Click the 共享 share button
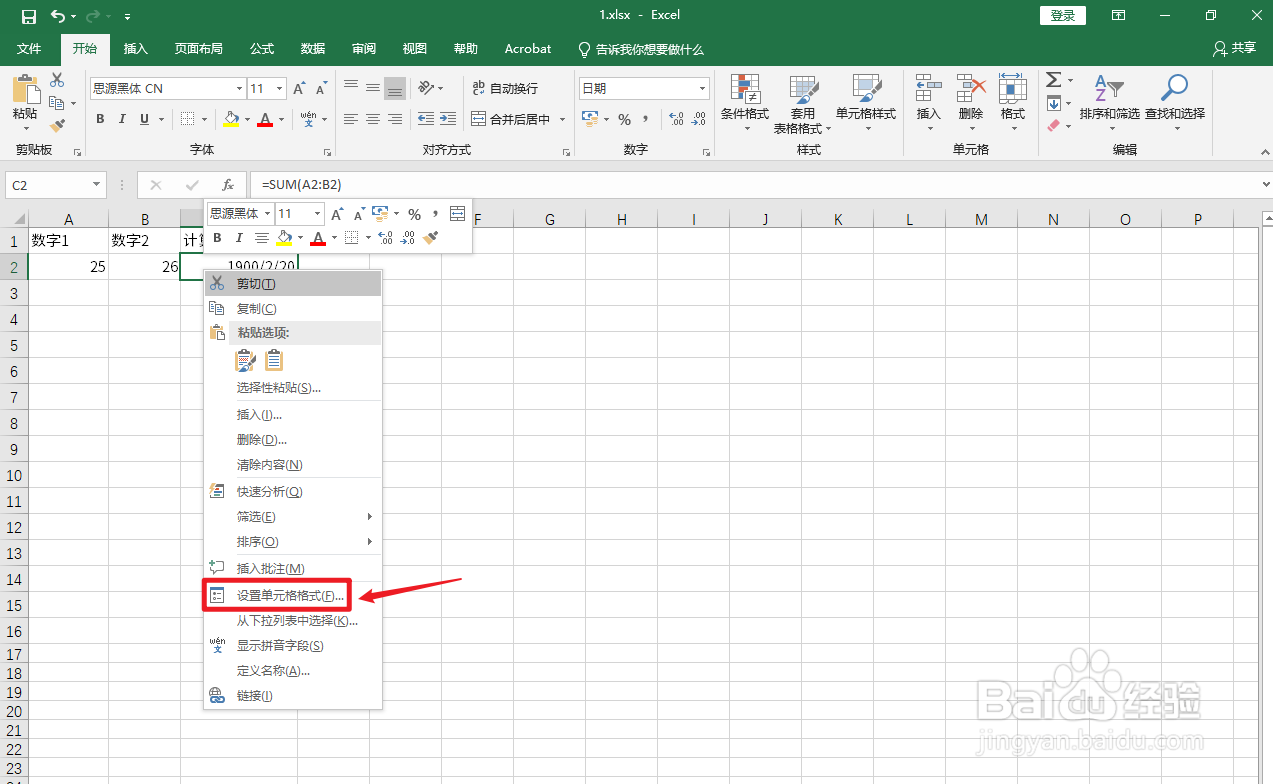 (x=1235, y=48)
